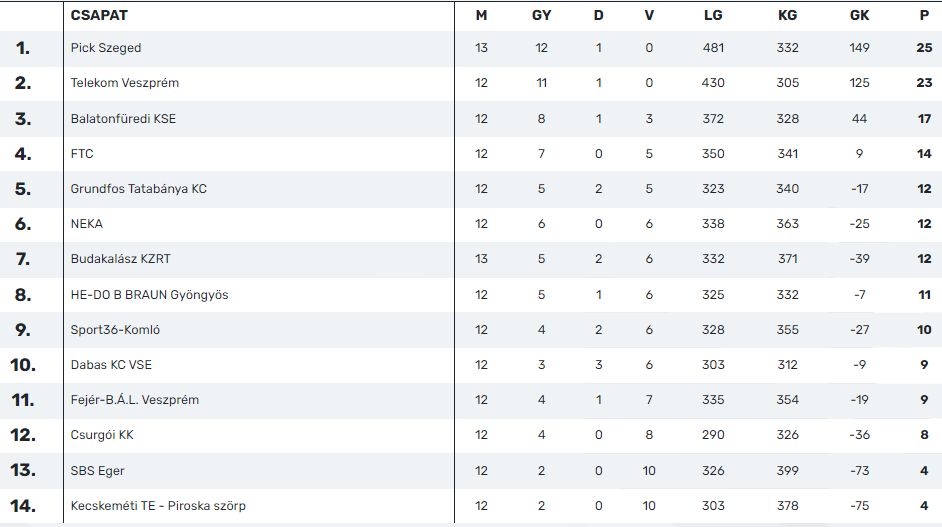Click the SBS Eger team name

click(97, 471)
